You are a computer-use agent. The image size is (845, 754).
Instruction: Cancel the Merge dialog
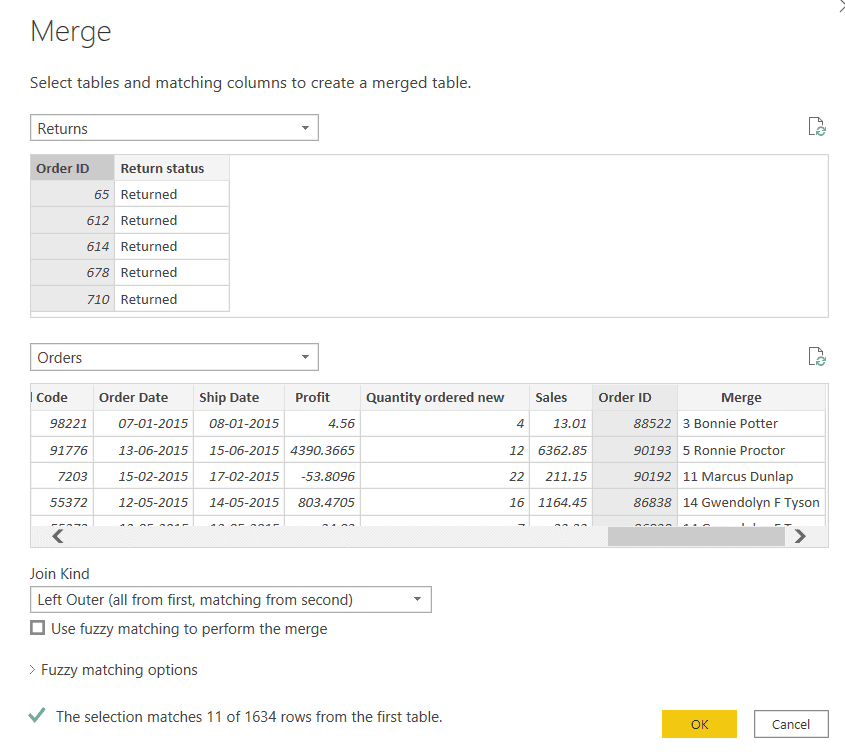(x=791, y=723)
